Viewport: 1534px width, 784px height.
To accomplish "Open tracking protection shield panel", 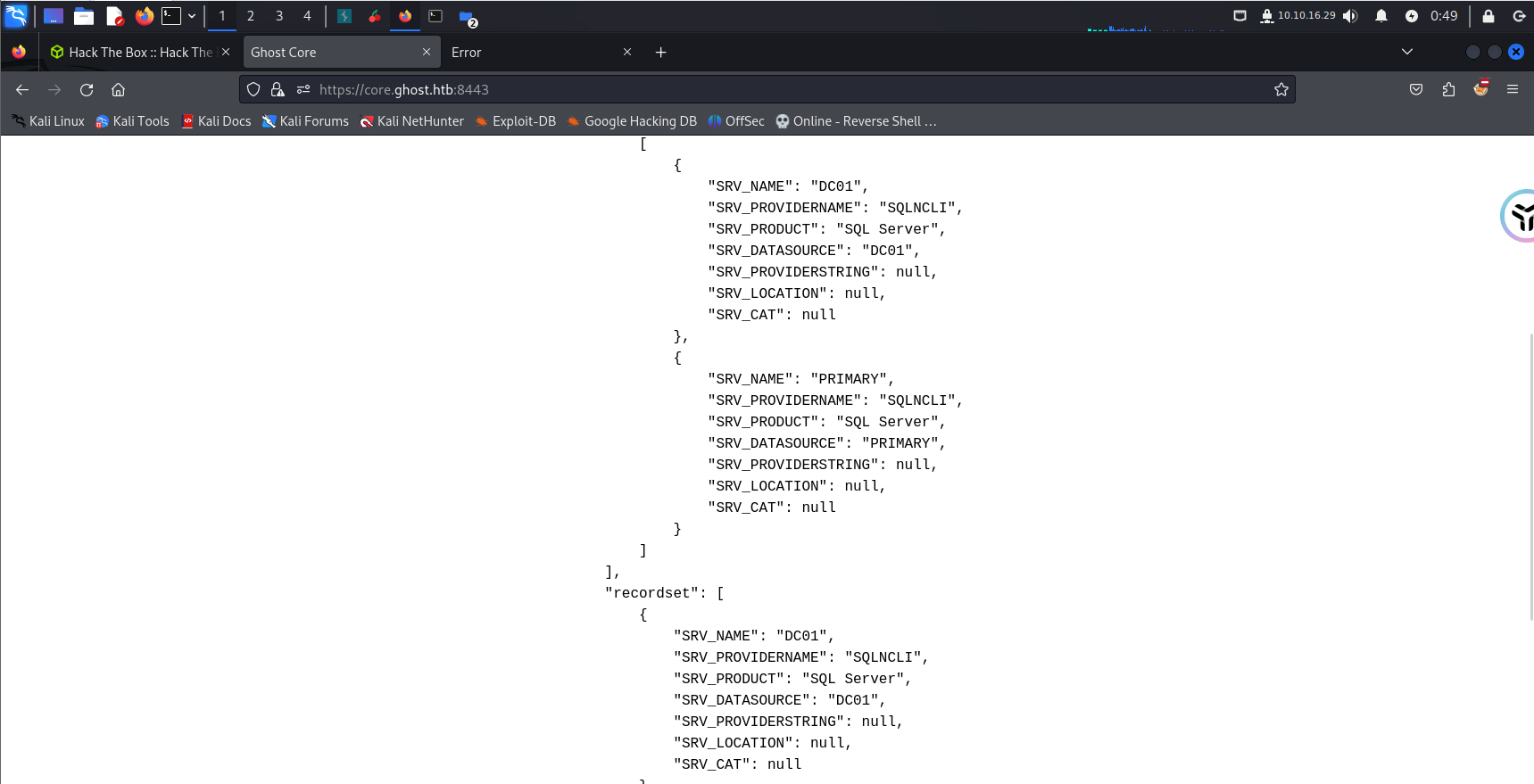I will pos(253,89).
